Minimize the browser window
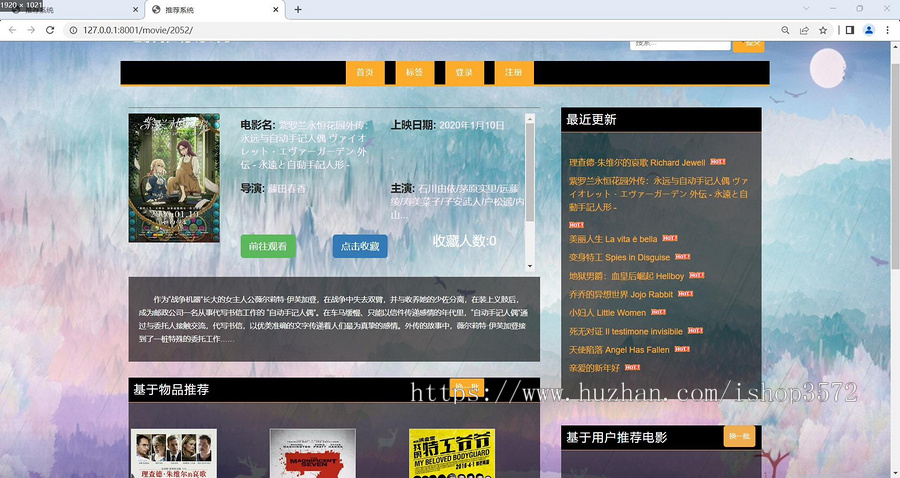Image resolution: width=900 pixels, height=478 pixels. (833, 9)
